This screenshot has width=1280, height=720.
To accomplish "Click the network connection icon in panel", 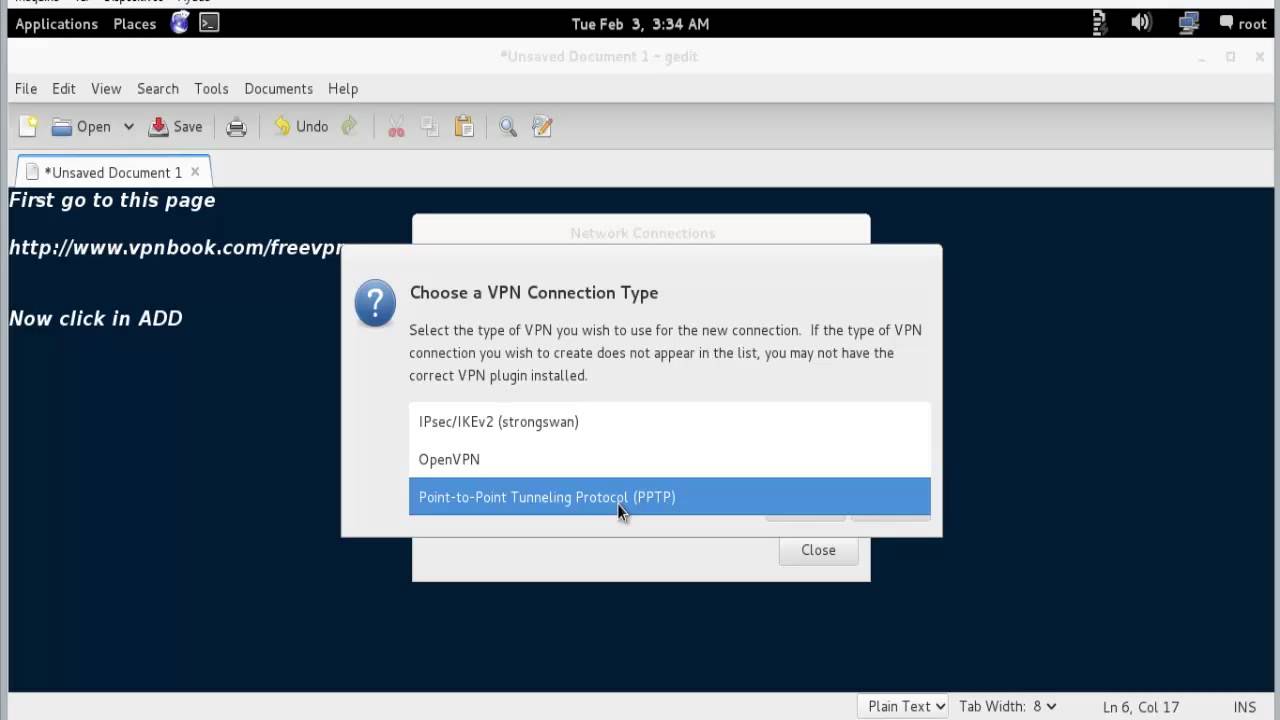I will tap(1189, 23).
